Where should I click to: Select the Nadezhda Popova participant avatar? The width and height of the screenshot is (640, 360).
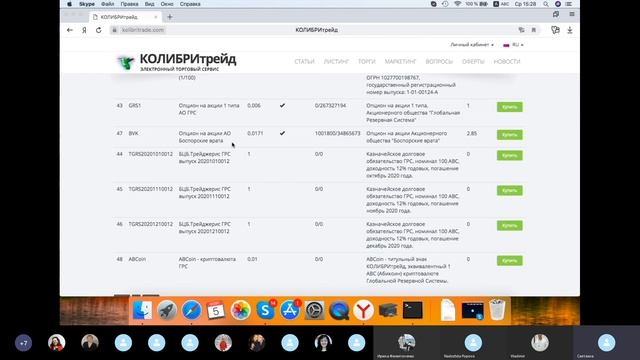point(473,342)
